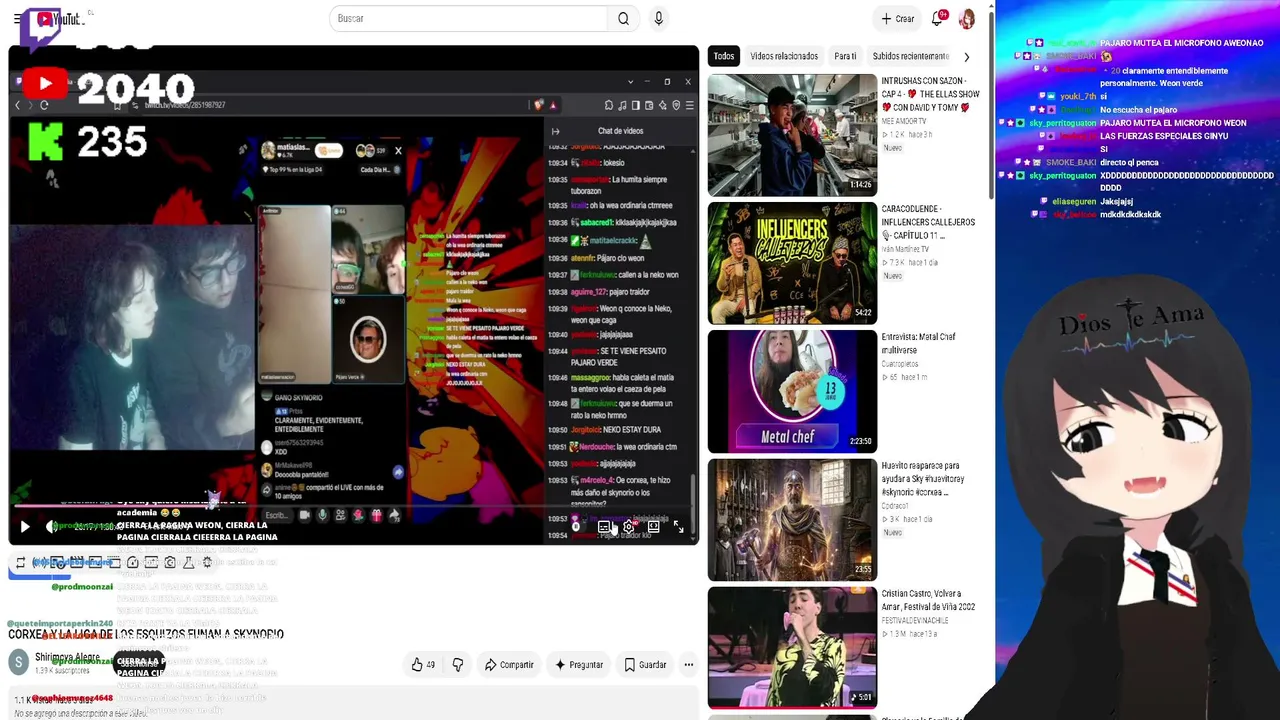Play the video with the play button
Viewport: 1280px width, 720px height.
coord(25,526)
